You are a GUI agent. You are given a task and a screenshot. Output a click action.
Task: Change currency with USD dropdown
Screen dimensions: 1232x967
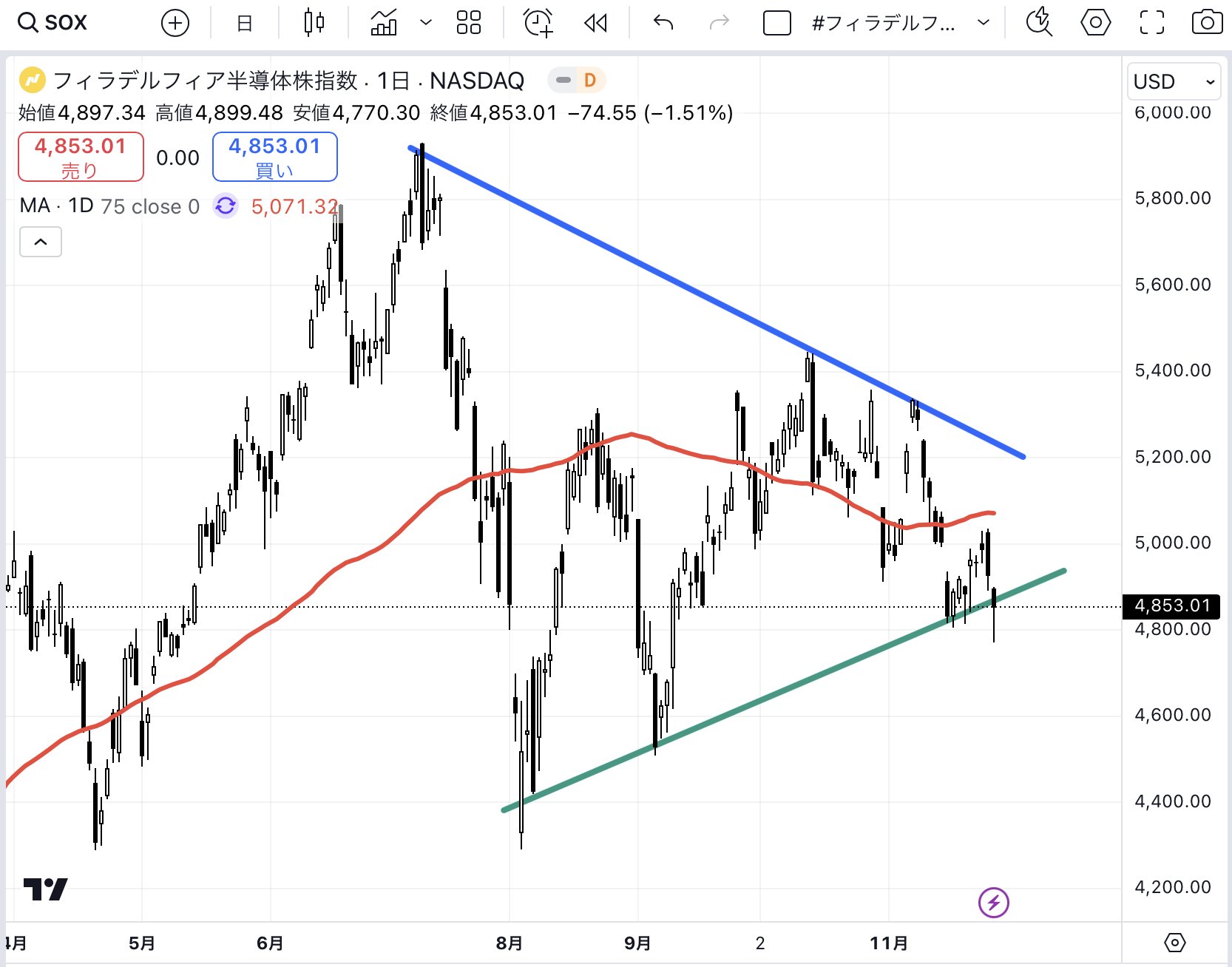click(x=1174, y=81)
